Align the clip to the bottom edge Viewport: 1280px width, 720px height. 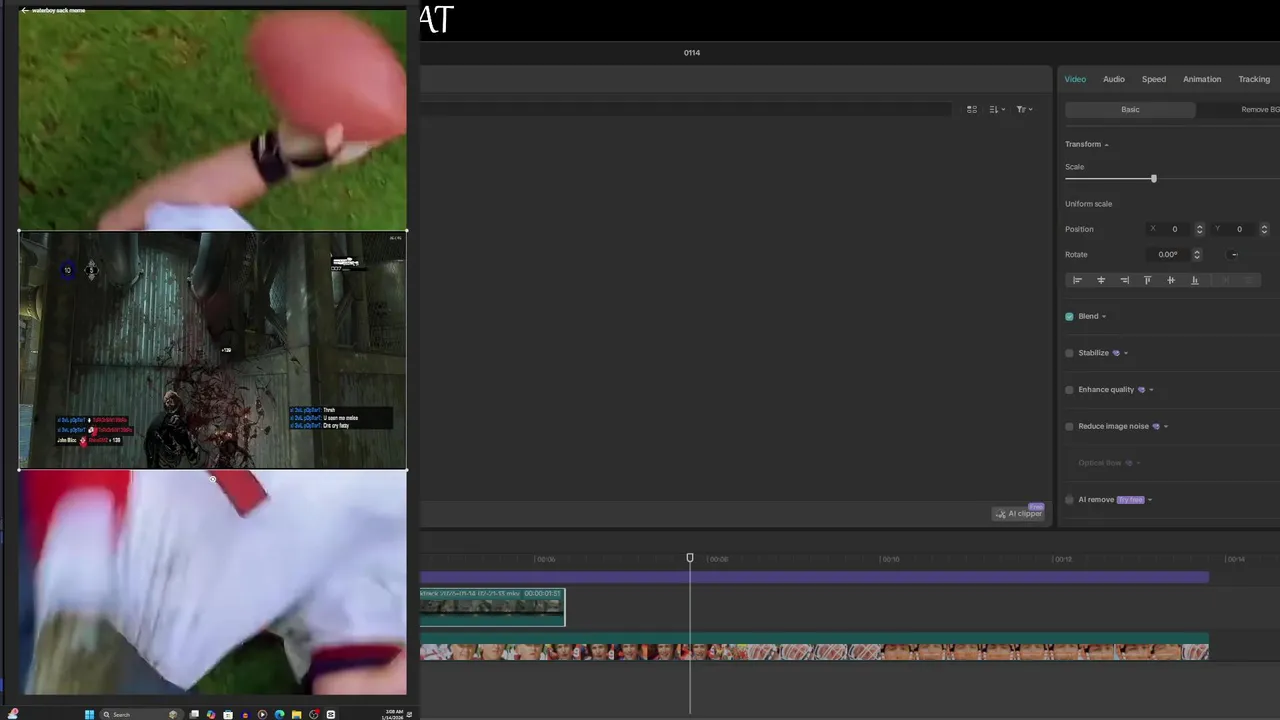point(1194,280)
